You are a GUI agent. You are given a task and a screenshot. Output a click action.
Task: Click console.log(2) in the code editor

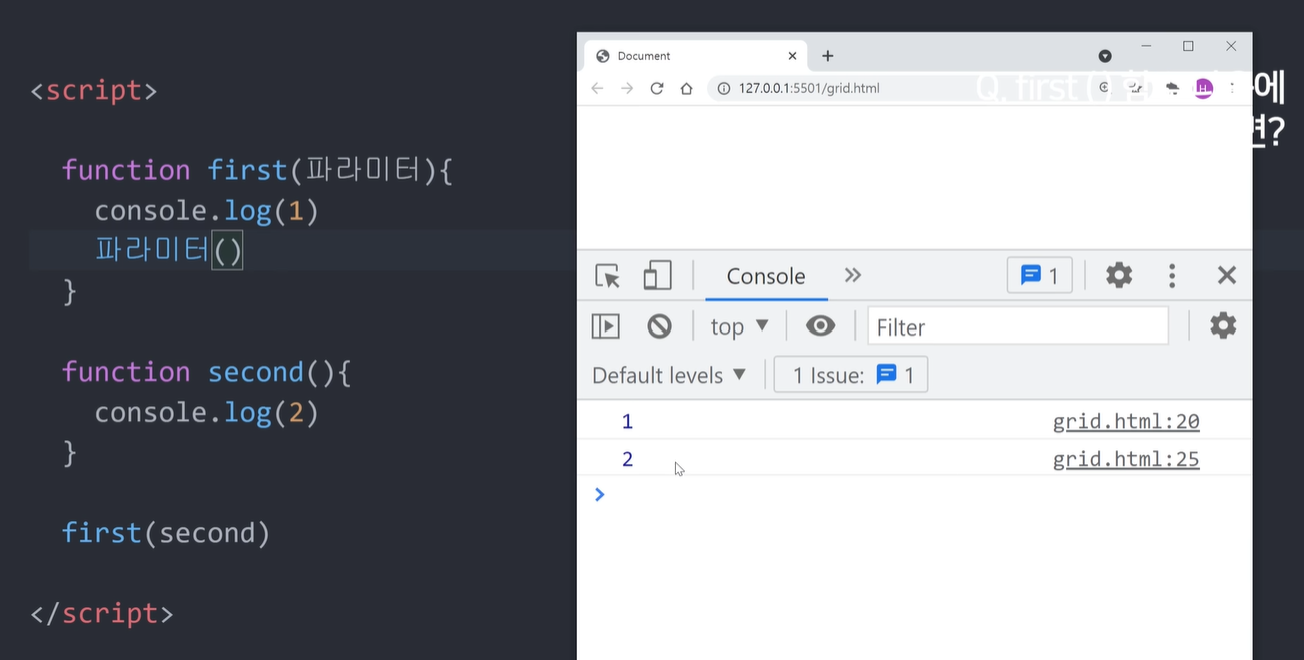[x=207, y=413]
